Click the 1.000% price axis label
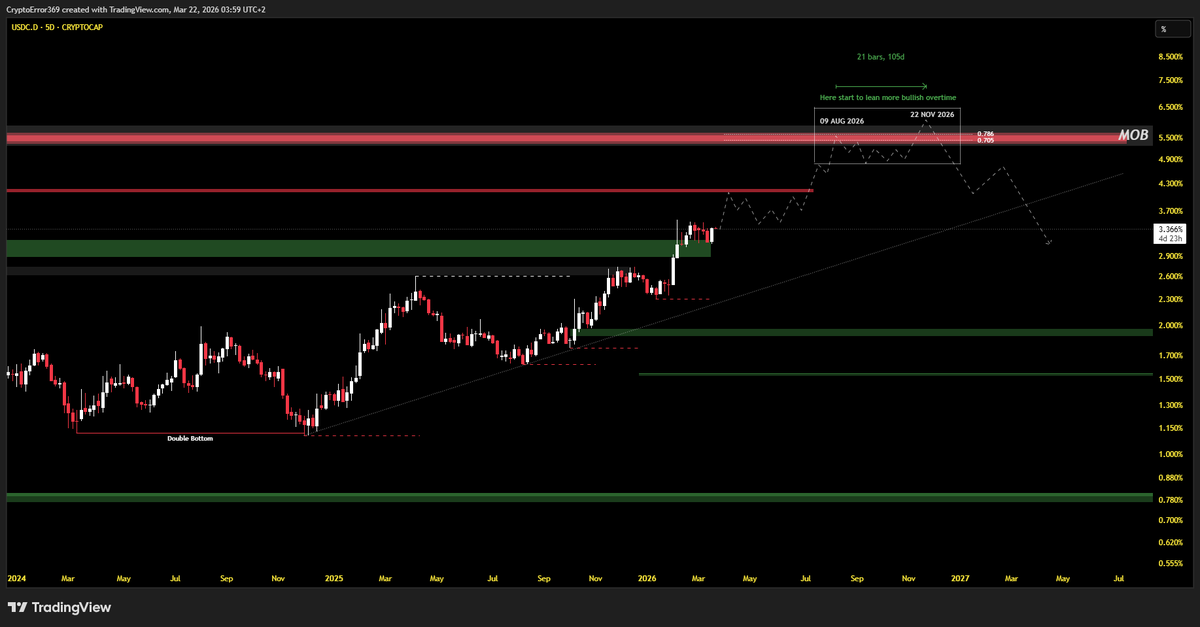The image size is (1200, 627). [x=1170, y=454]
